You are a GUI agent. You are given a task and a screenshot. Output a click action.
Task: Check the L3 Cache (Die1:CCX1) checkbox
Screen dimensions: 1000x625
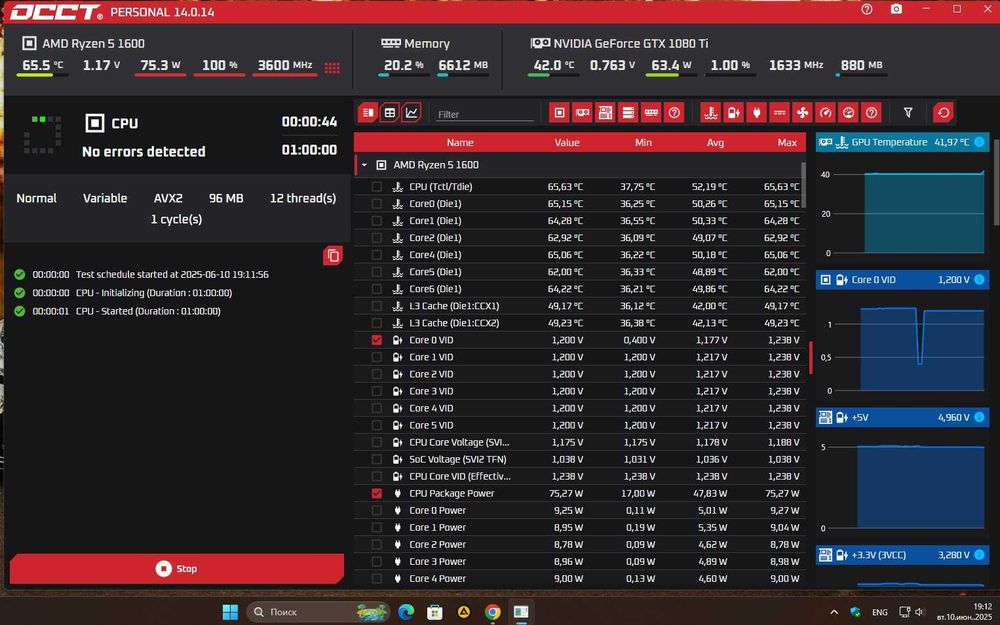coord(377,306)
